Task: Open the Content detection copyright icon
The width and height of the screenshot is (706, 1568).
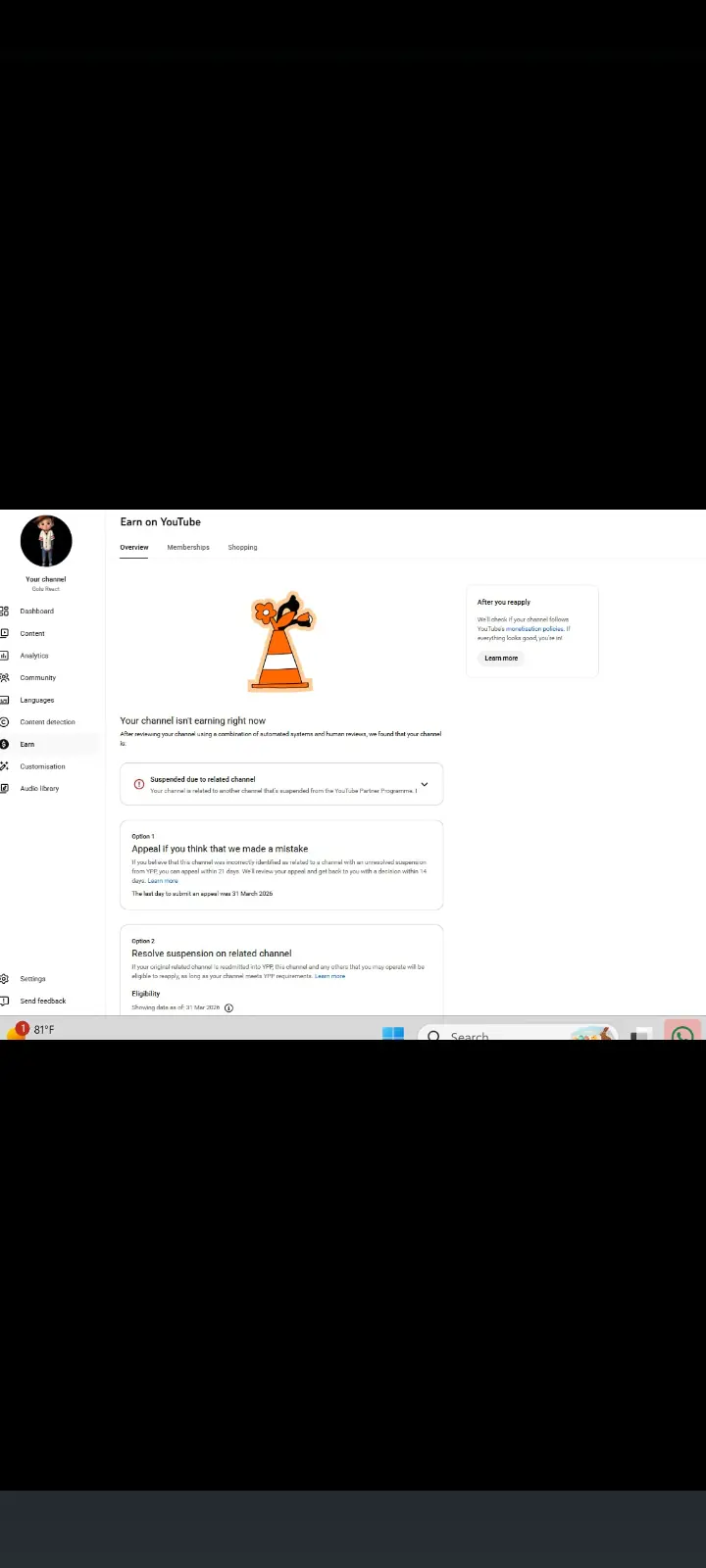Action: pyautogui.click(x=5, y=722)
